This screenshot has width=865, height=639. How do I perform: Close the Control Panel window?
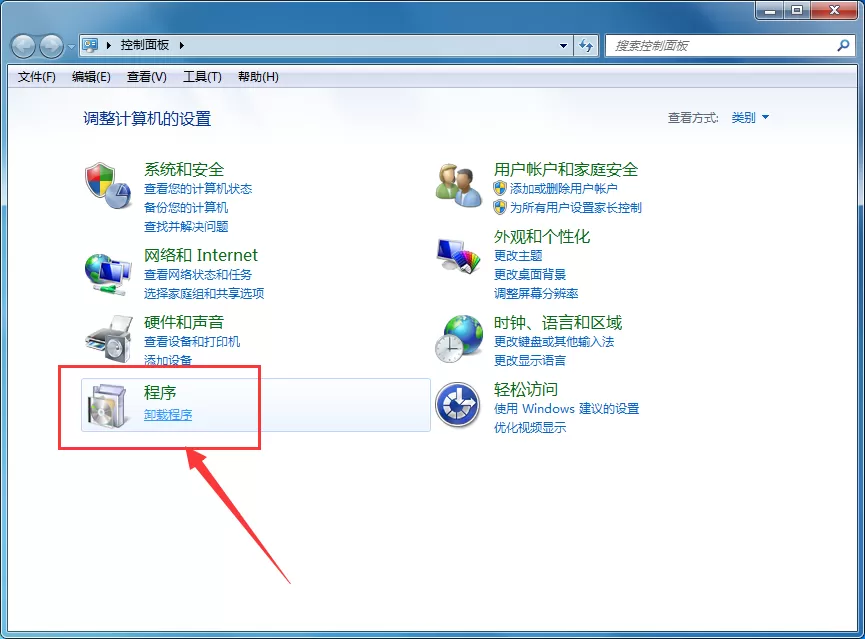point(834,10)
